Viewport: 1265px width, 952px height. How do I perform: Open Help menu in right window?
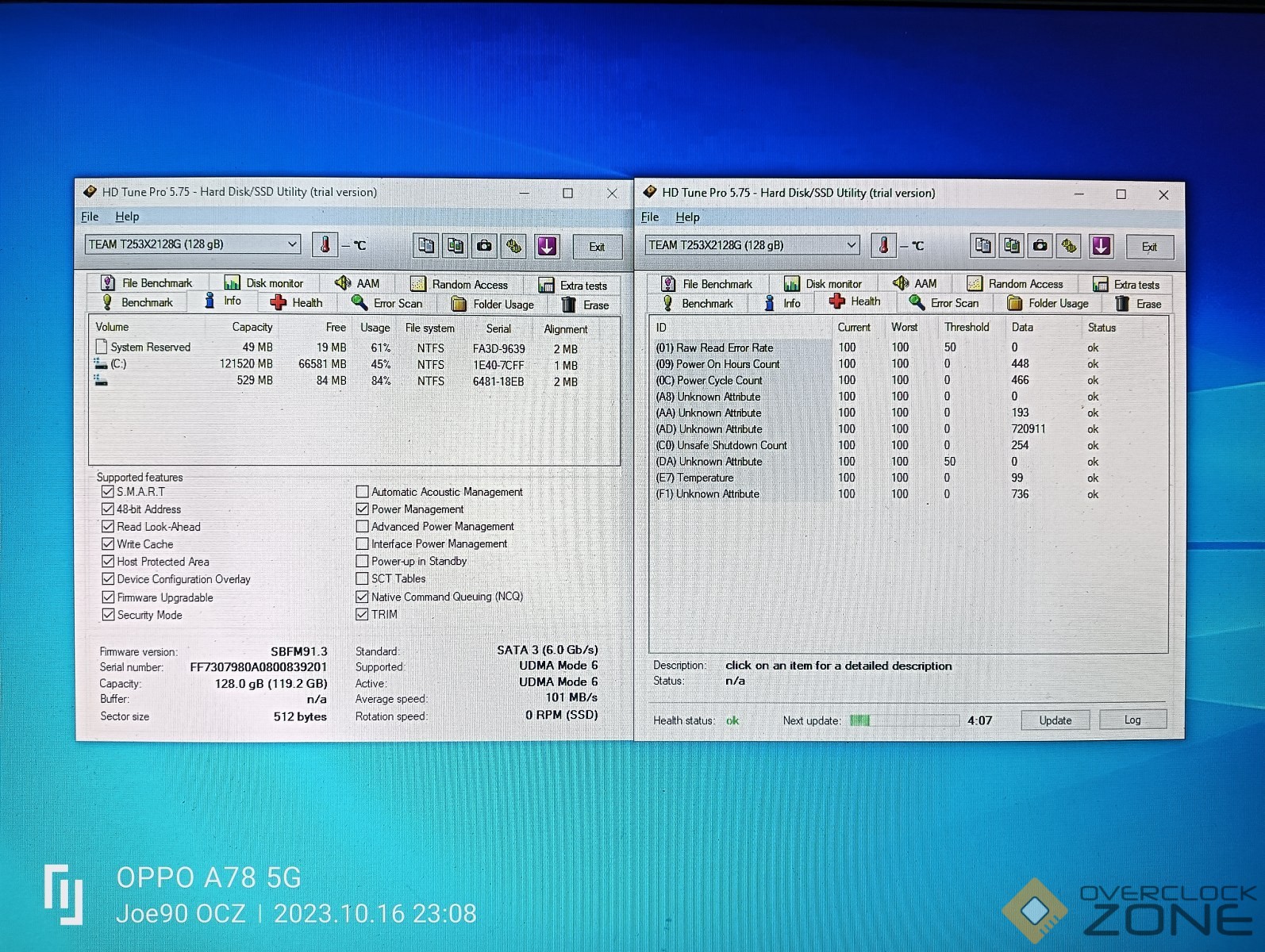(687, 217)
